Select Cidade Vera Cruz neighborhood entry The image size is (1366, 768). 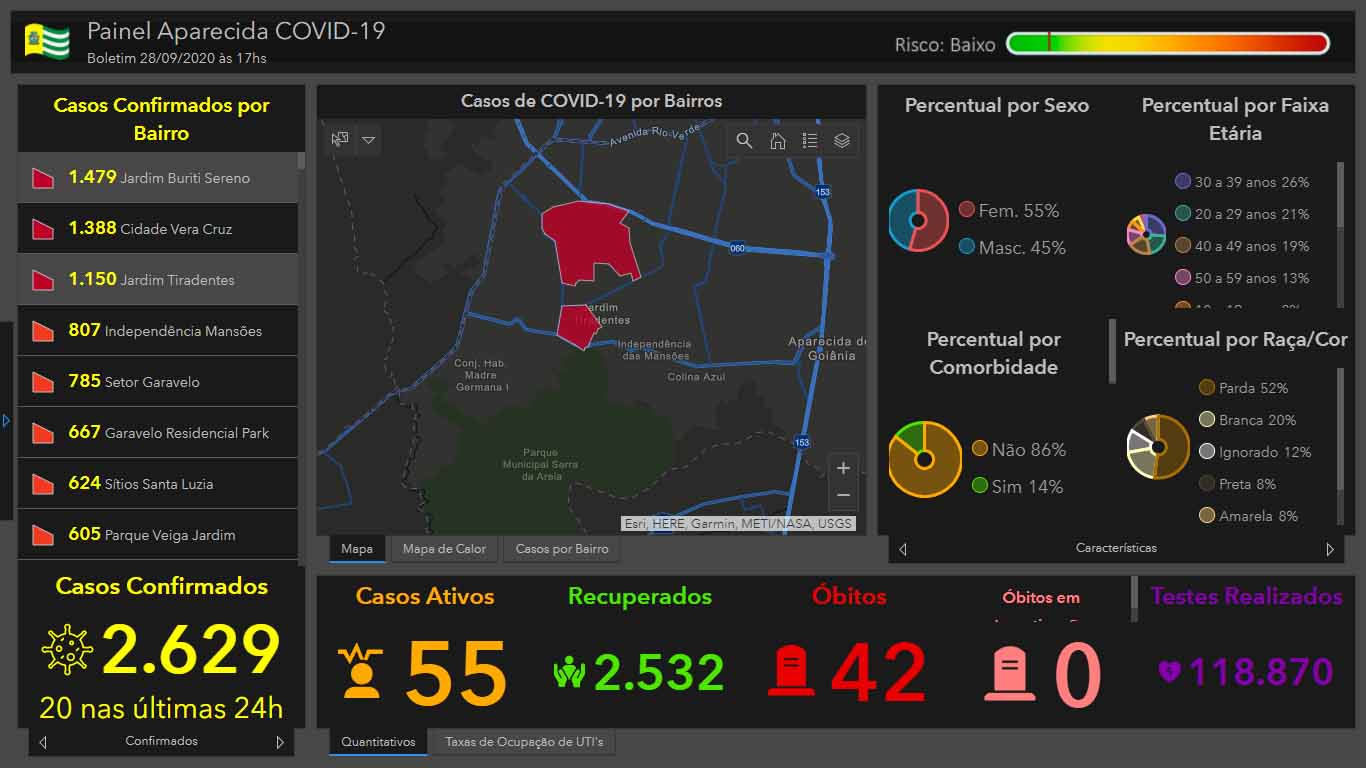(x=158, y=229)
